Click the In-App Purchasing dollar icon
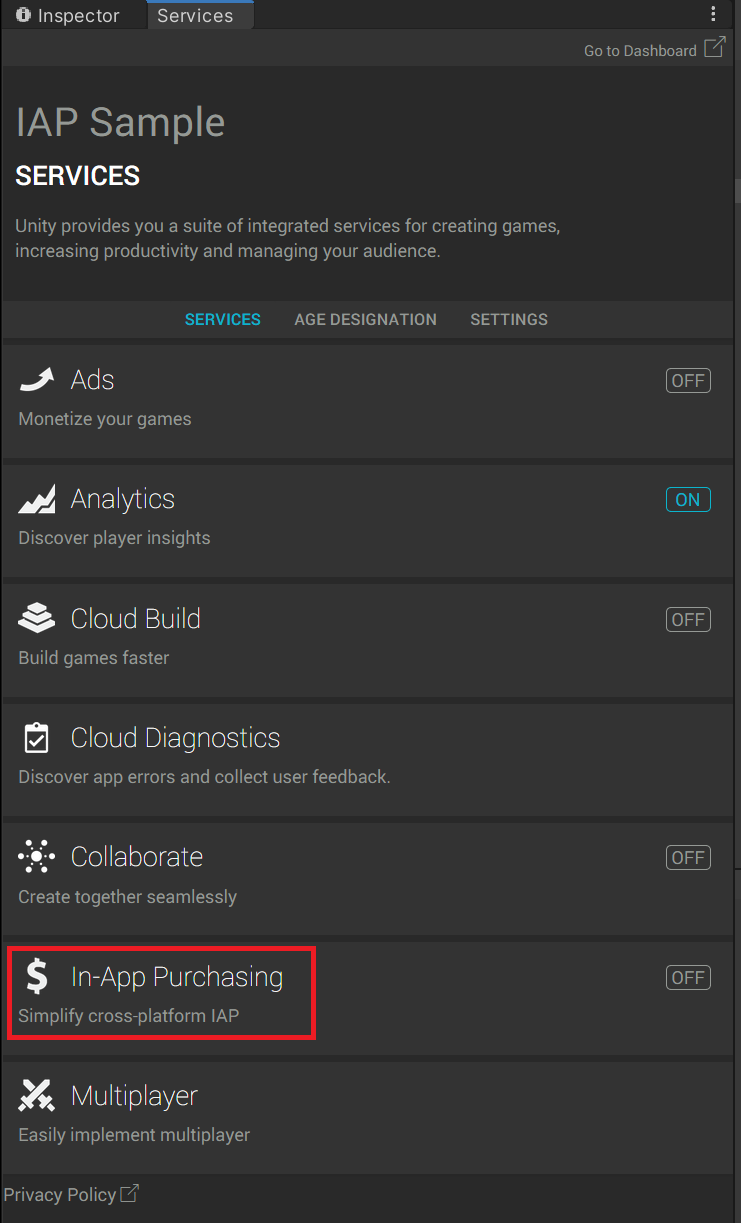 pos(37,976)
